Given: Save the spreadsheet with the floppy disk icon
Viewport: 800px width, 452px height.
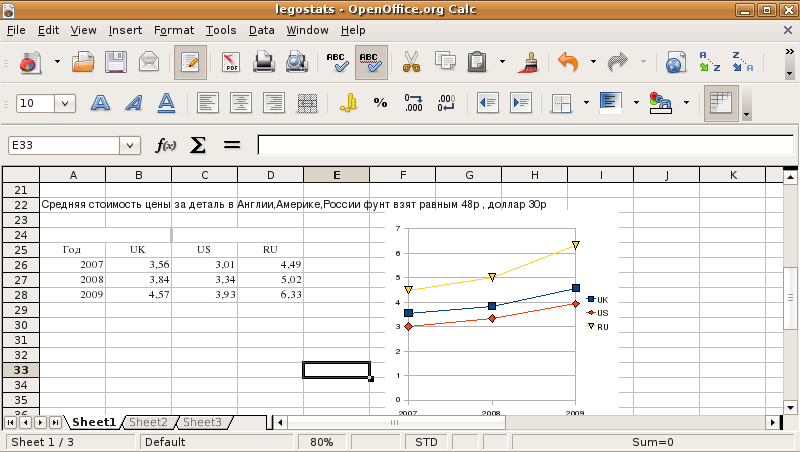Looking at the screenshot, I should tap(116, 62).
